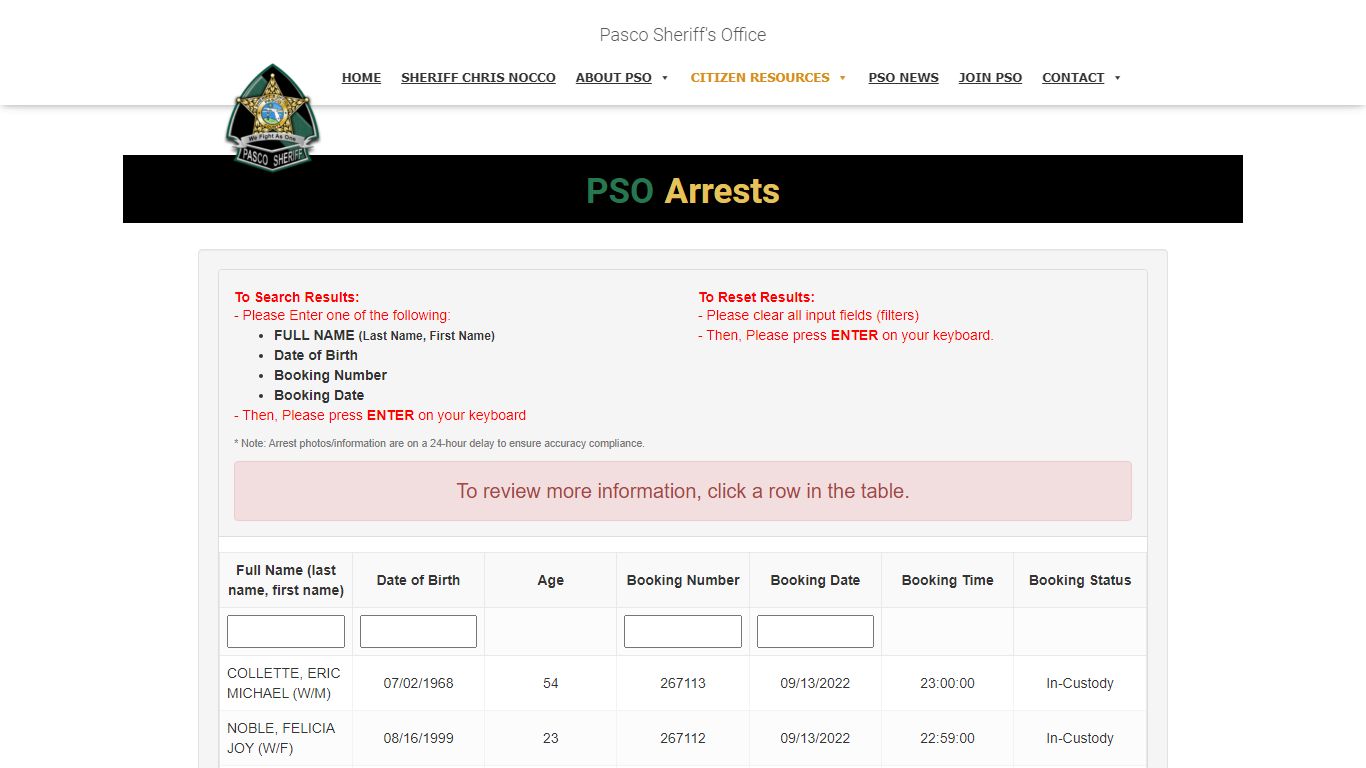Focus the Date of Birth filter field
The width and height of the screenshot is (1366, 768).
click(418, 631)
